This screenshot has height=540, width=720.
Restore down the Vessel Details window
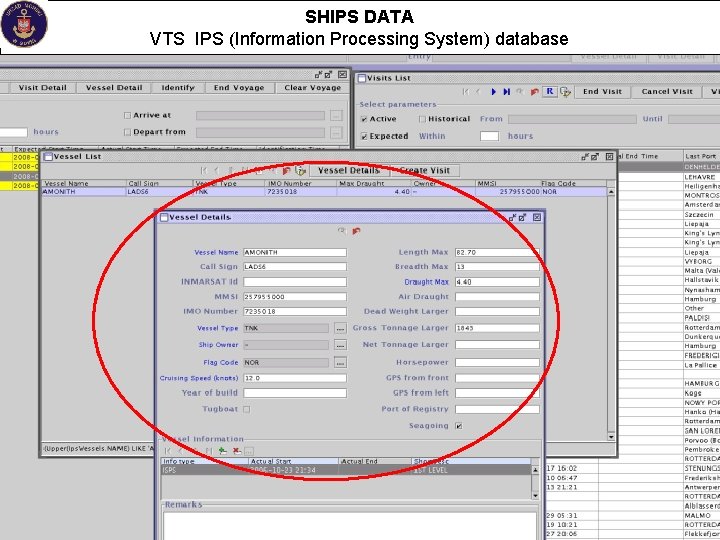click(512, 218)
